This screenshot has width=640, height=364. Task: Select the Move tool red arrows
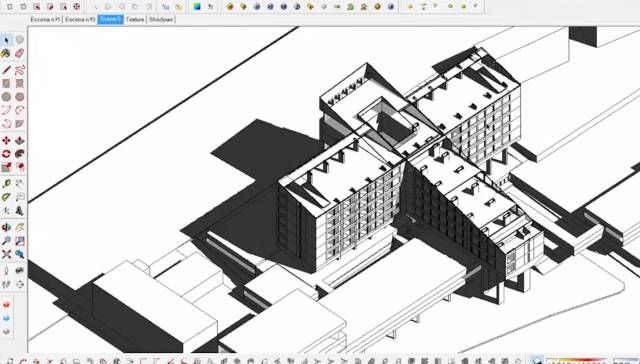coord(6,141)
